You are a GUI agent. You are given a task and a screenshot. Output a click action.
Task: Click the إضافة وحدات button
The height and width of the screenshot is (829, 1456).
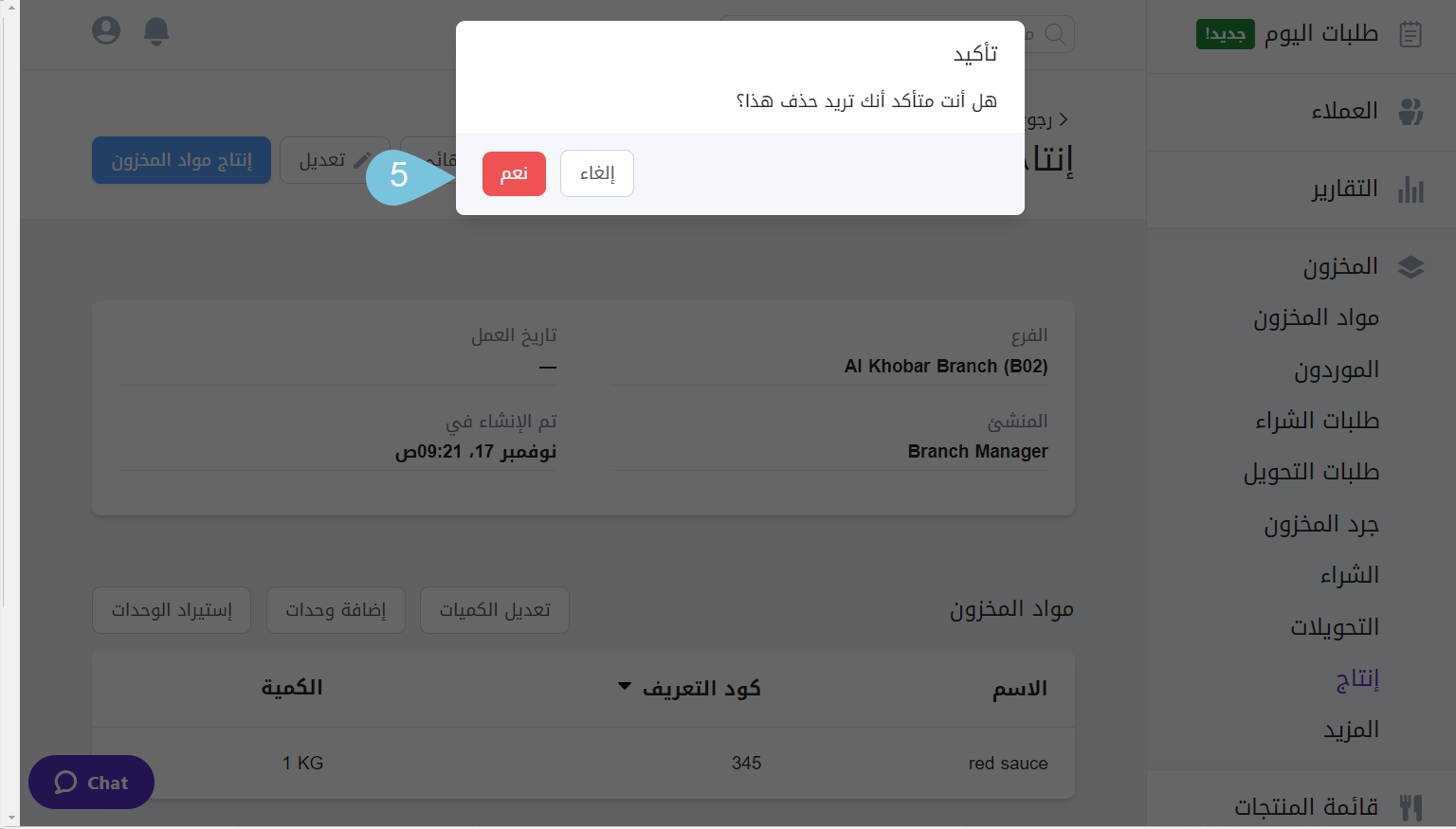click(336, 610)
